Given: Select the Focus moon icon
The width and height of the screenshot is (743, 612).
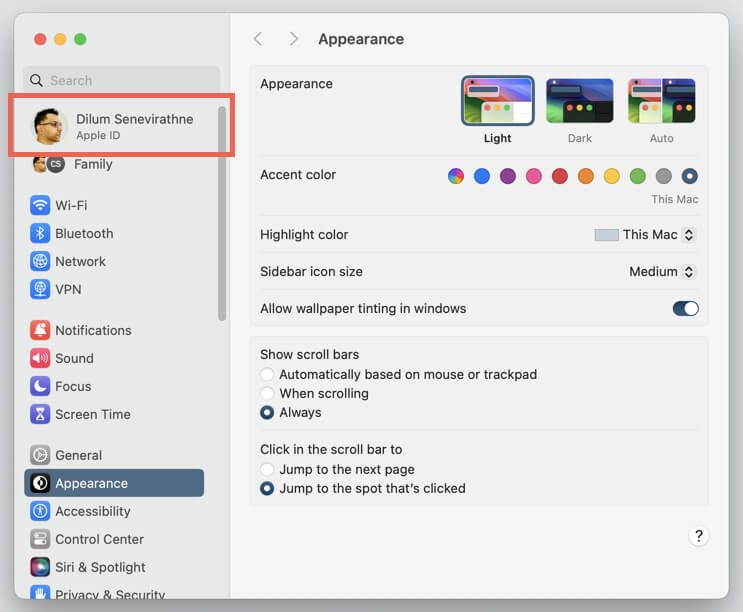Looking at the screenshot, I should tap(40, 386).
